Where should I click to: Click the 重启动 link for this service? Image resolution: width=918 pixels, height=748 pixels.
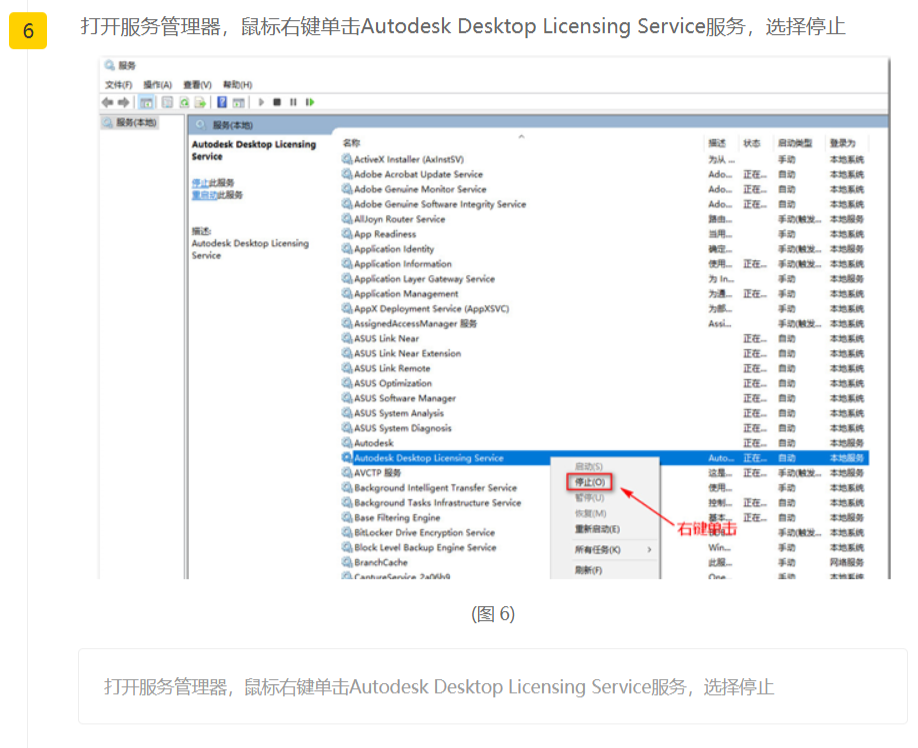click(x=204, y=195)
